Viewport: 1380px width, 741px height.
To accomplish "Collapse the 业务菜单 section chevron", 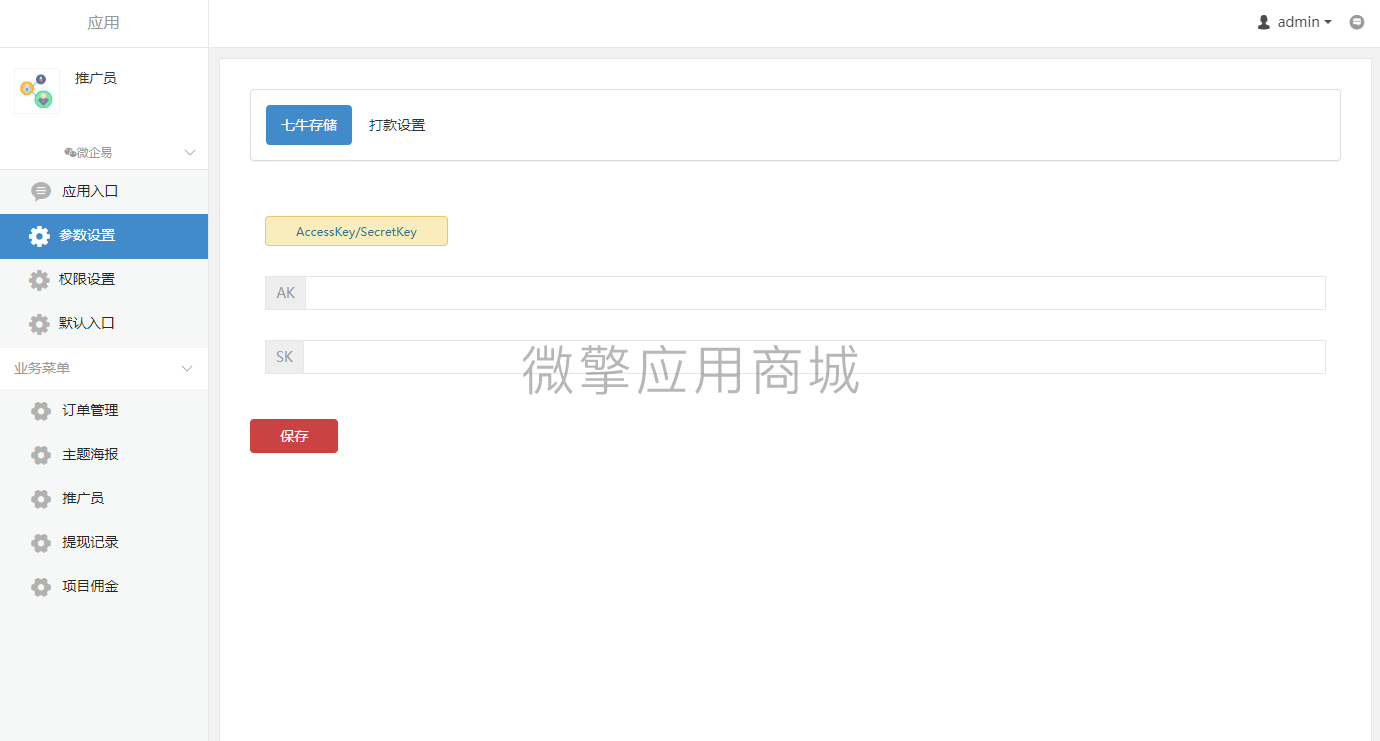I will tap(186, 368).
